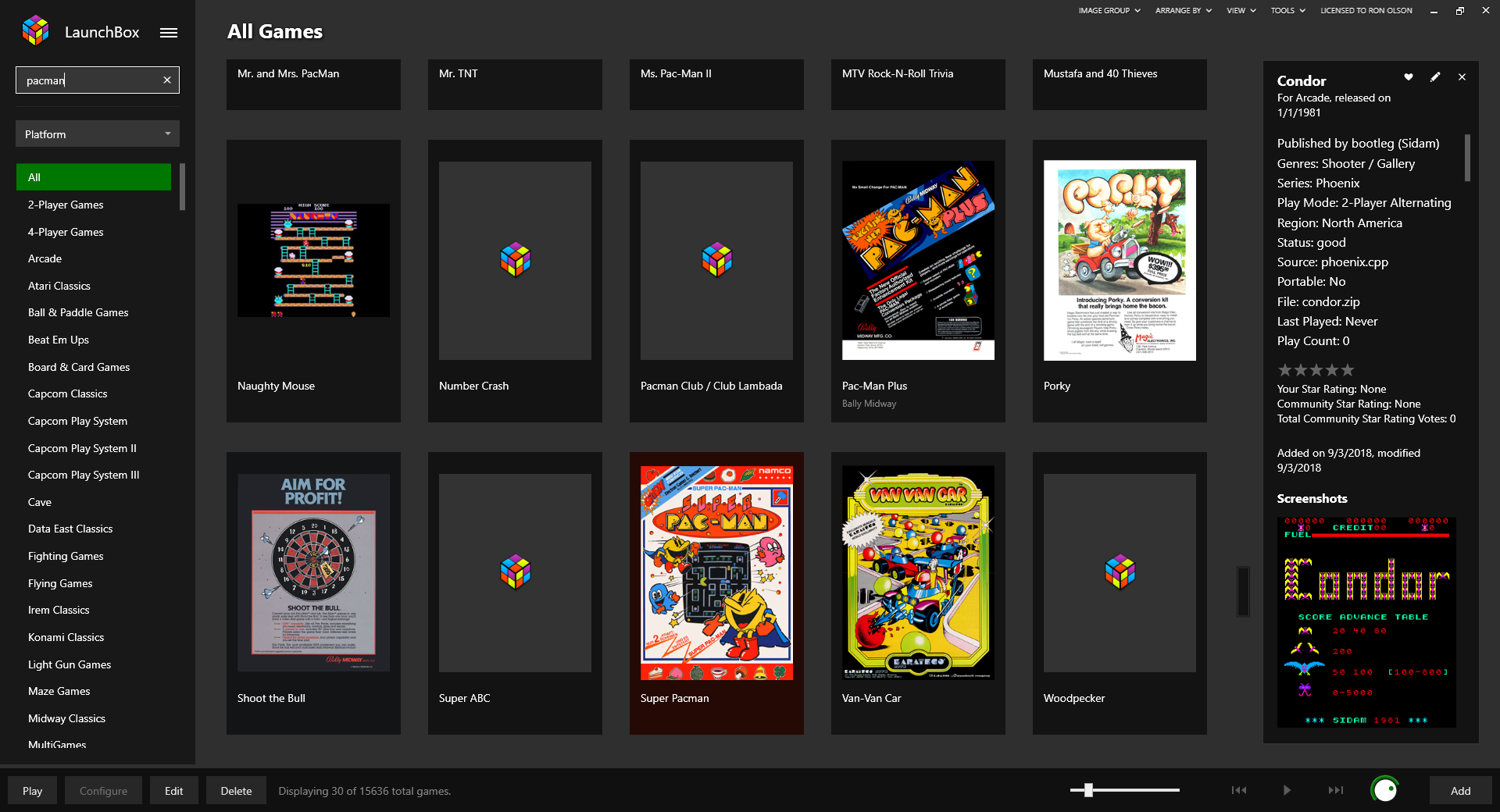The width and height of the screenshot is (1500, 812).
Task: Filter by Ball & Paddle Games
Action: [x=78, y=312]
